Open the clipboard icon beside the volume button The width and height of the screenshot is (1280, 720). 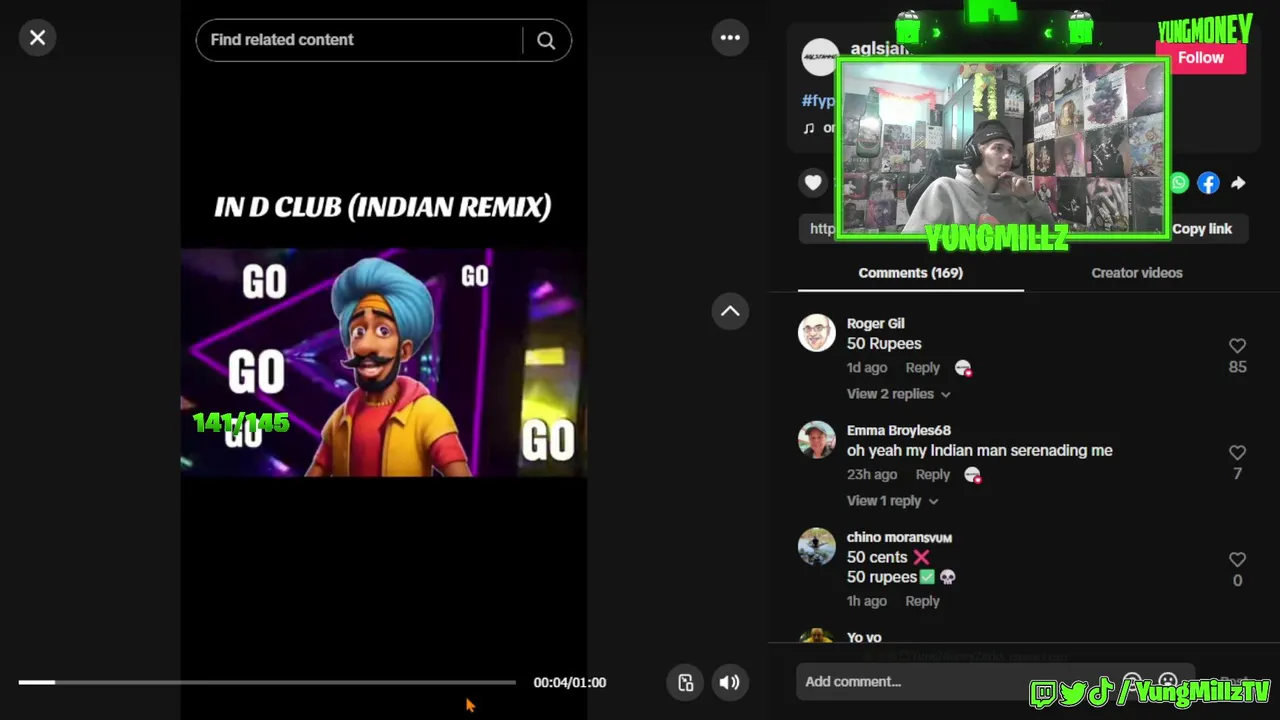click(685, 683)
